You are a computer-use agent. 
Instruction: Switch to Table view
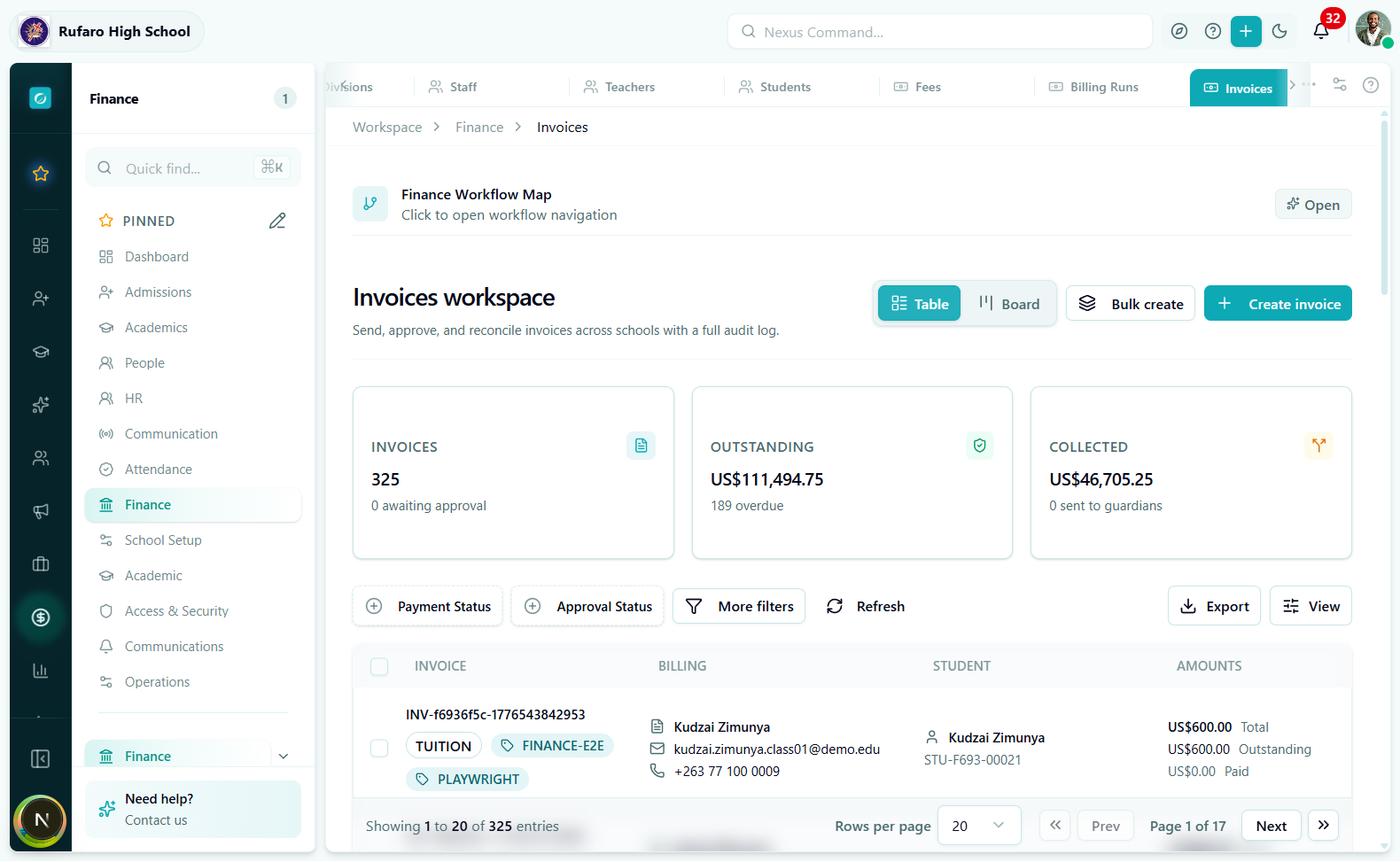tap(919, 304)
